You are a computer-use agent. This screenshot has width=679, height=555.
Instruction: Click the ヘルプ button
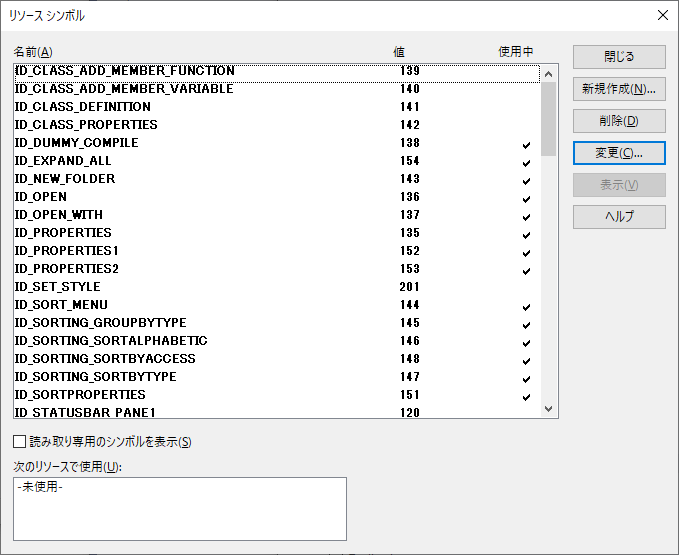618,217
